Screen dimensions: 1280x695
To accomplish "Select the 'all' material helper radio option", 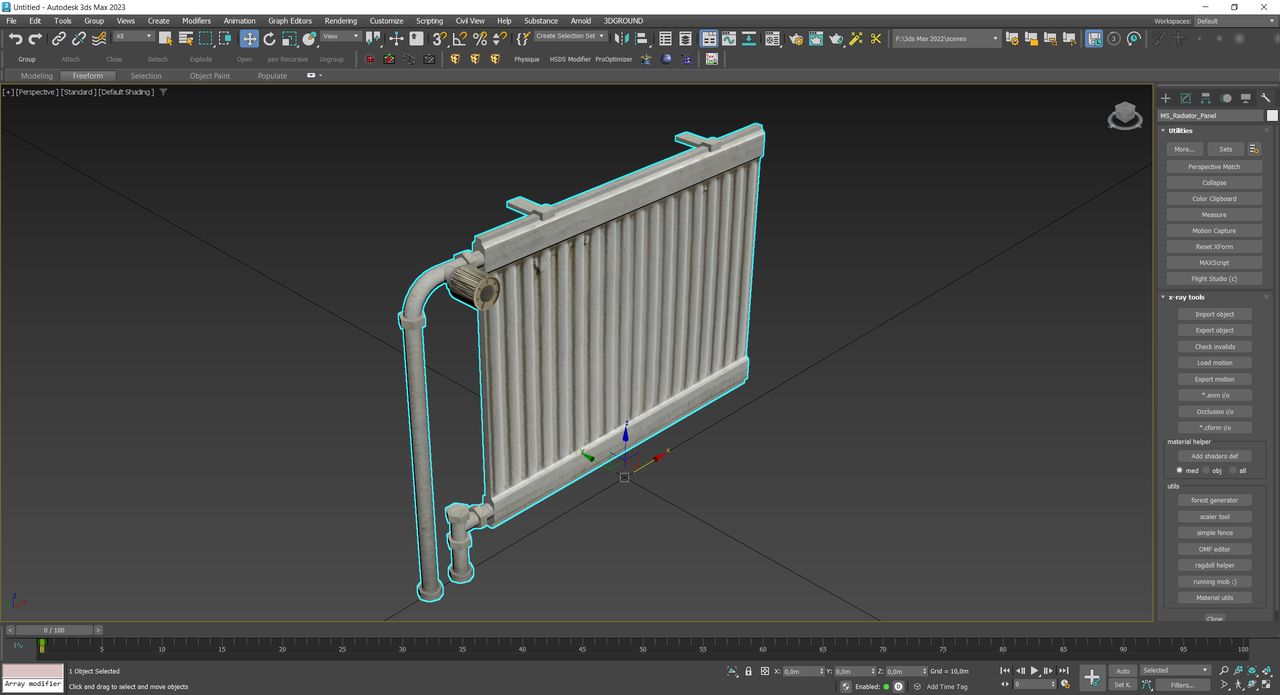I will 1232,470.
